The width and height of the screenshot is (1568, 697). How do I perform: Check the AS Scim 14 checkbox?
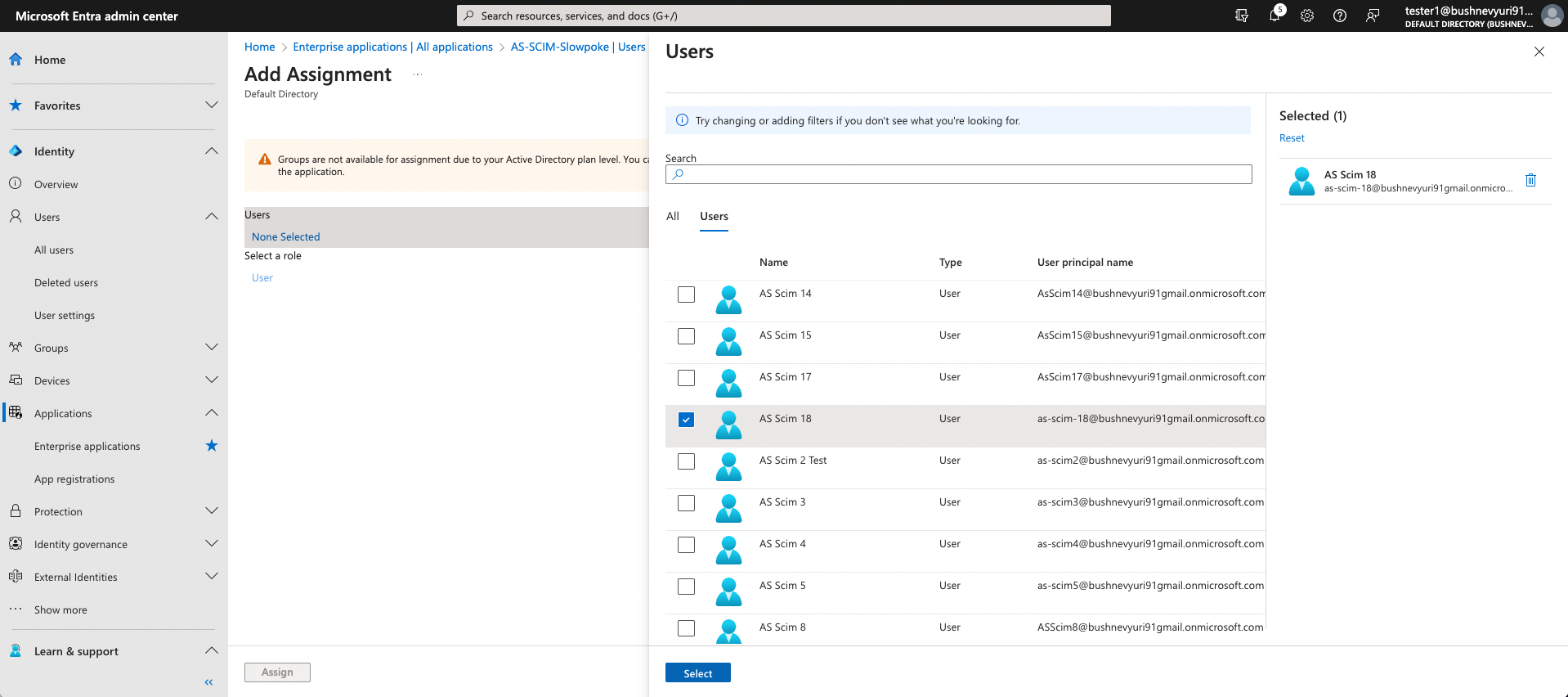pos(687,295)
